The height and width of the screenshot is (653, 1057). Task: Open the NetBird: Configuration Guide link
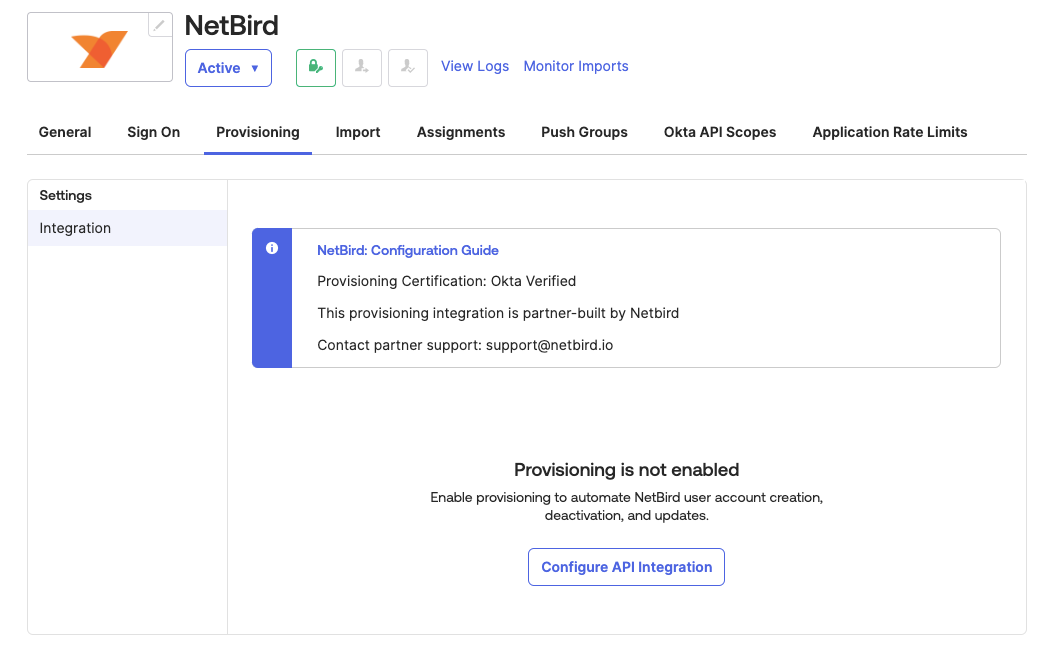point(408,250)
